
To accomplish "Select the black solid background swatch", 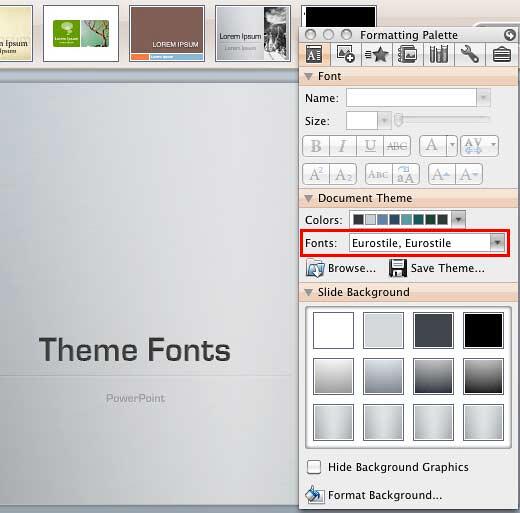I will point(483,330).
